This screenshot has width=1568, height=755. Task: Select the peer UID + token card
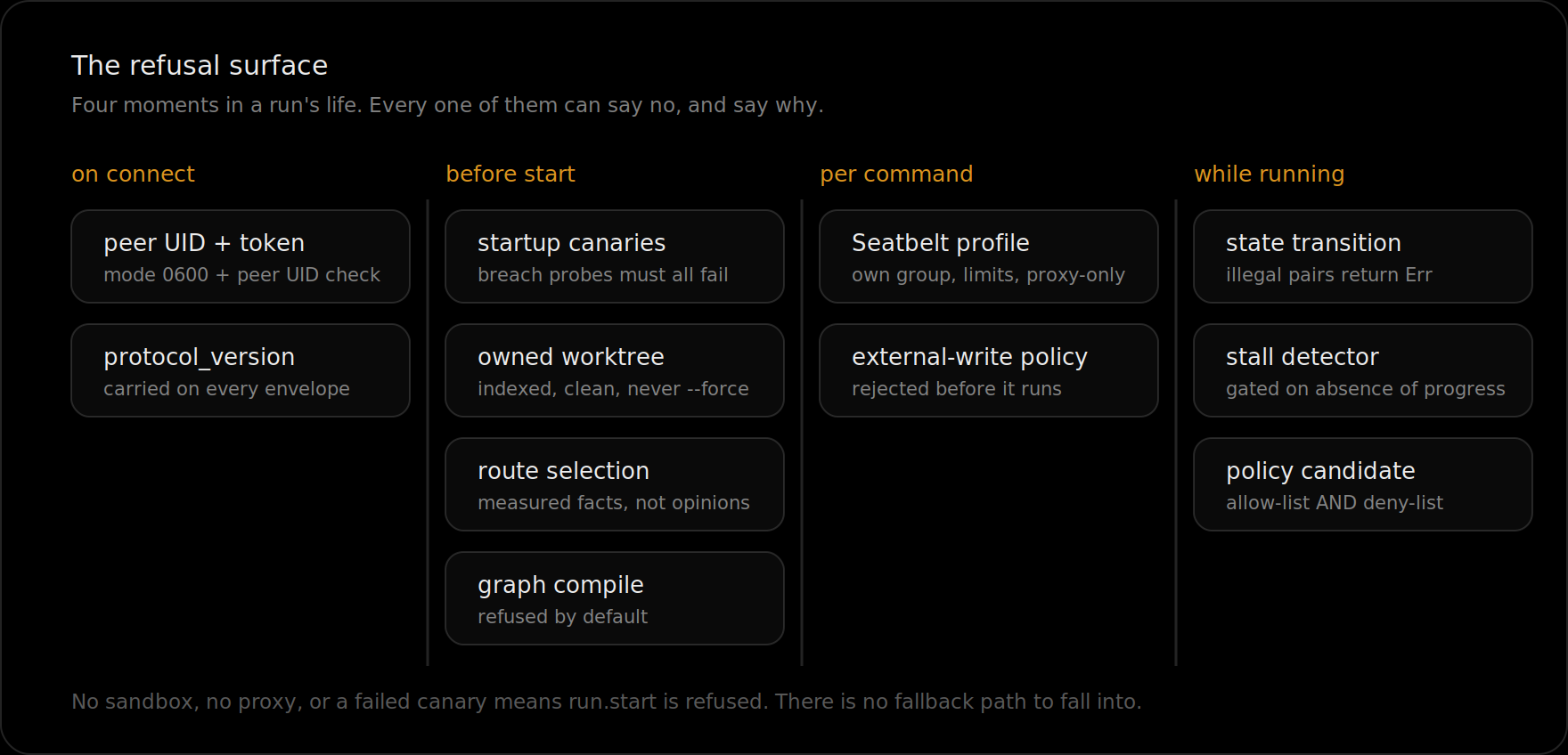click(241, 256)
